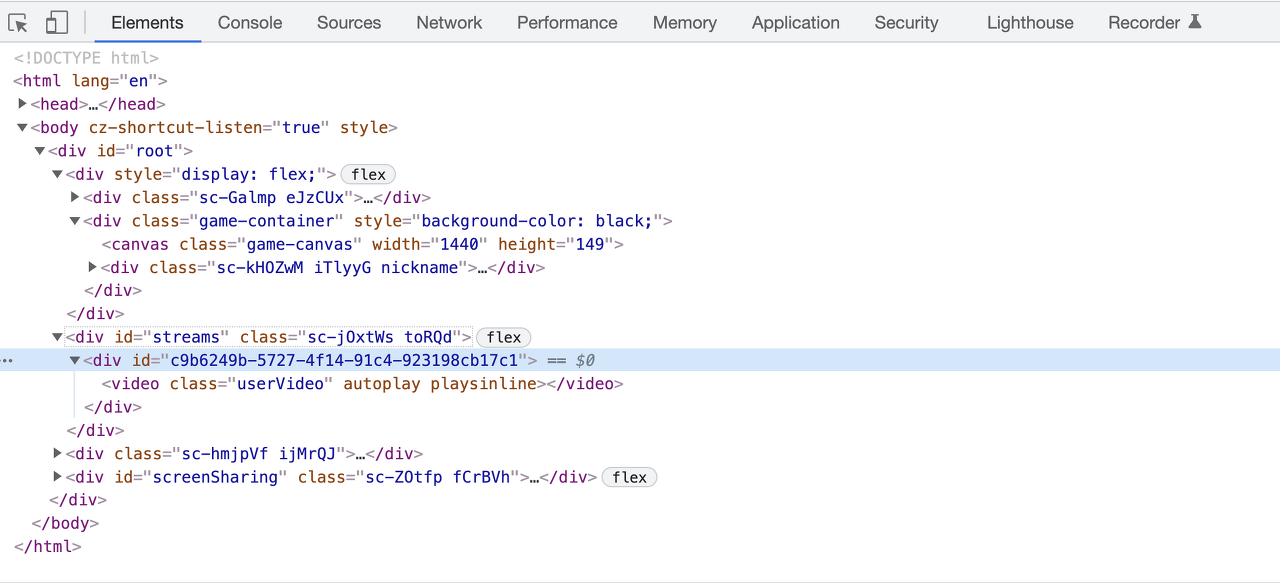Collapse the game-container div
Viewport: 1280px width, 583px height.
point(75,220)
